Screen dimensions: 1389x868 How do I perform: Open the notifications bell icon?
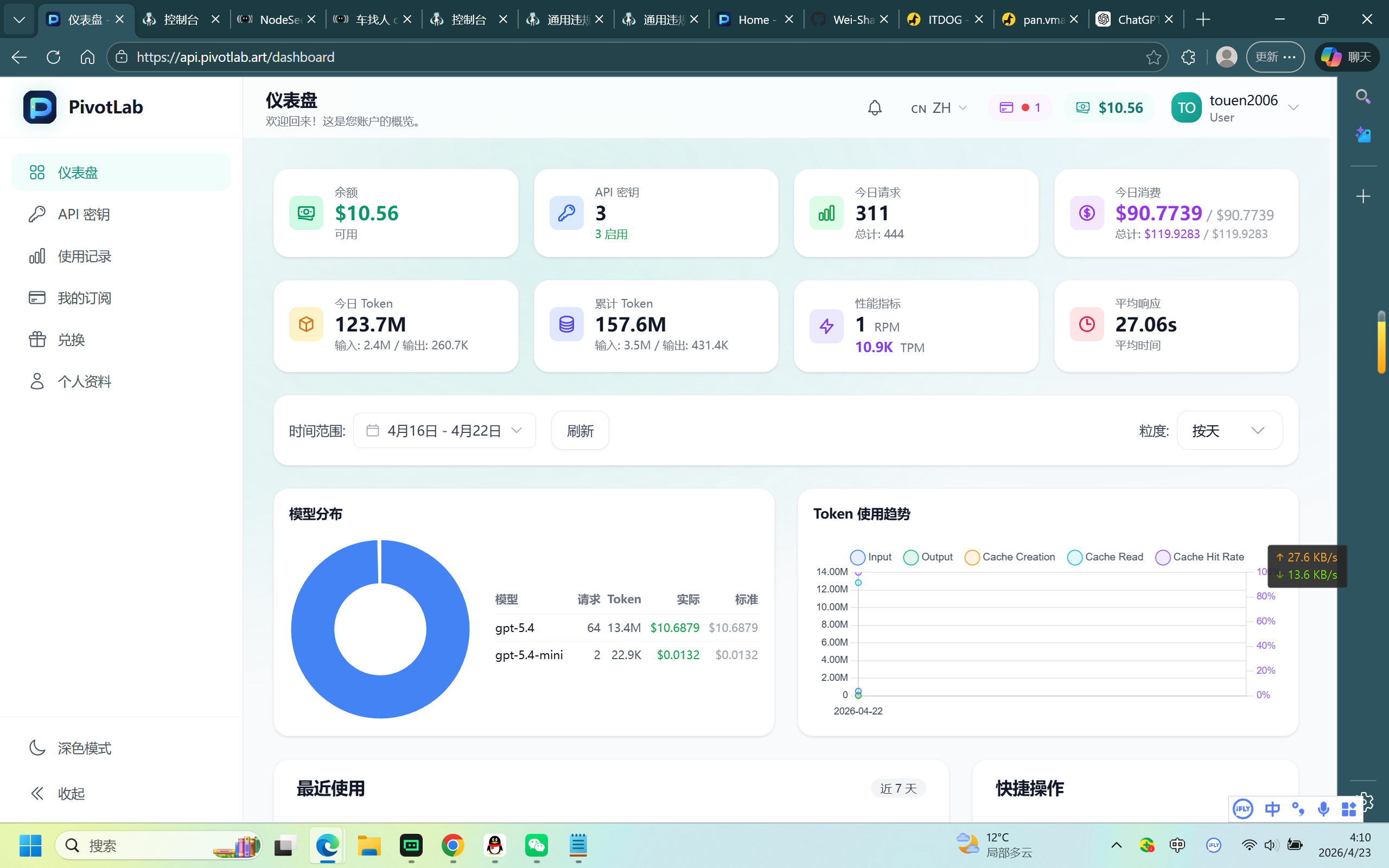click(874, 107)
